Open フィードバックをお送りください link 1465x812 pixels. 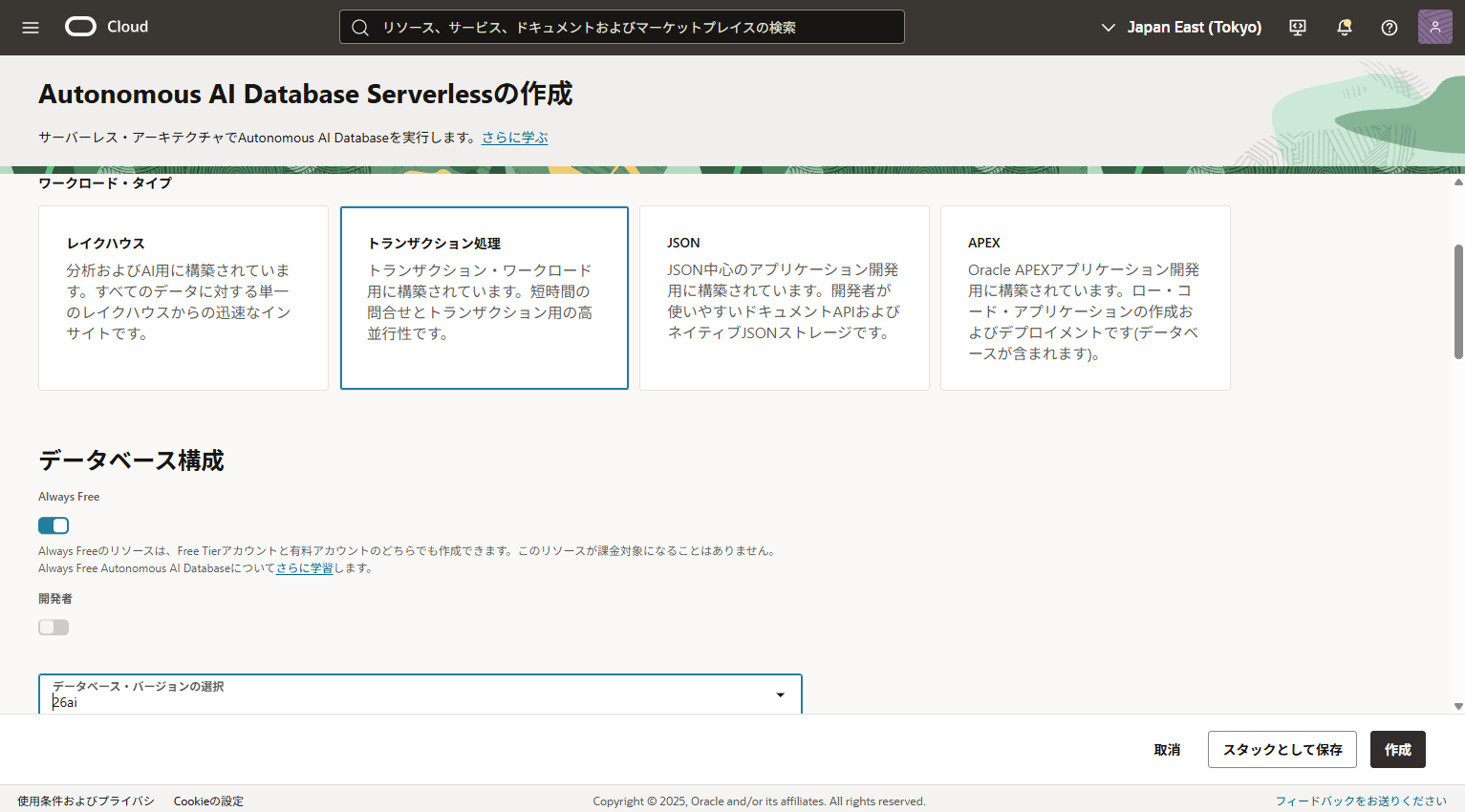[1361, 801]
